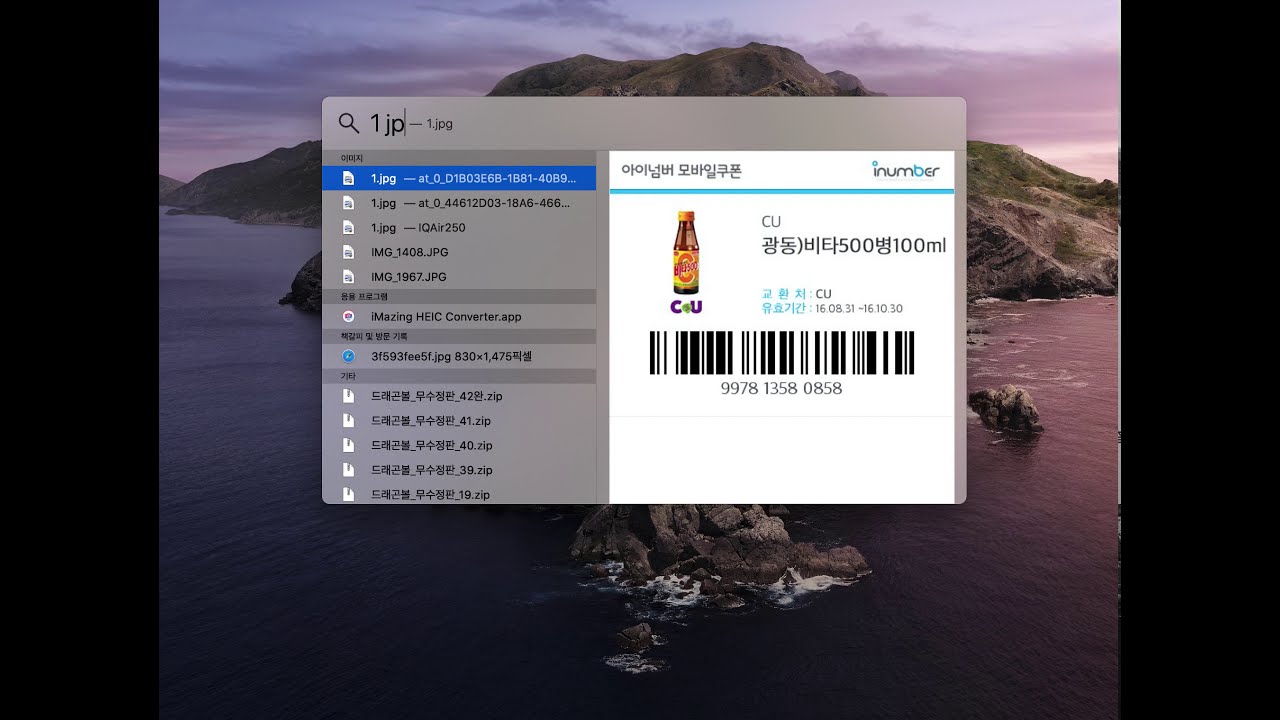The width and height of the screenshot is (1280, 720).
Task: Click the Safari icon beside 3f593fee5f.jpg
Action: click(348, 356)
